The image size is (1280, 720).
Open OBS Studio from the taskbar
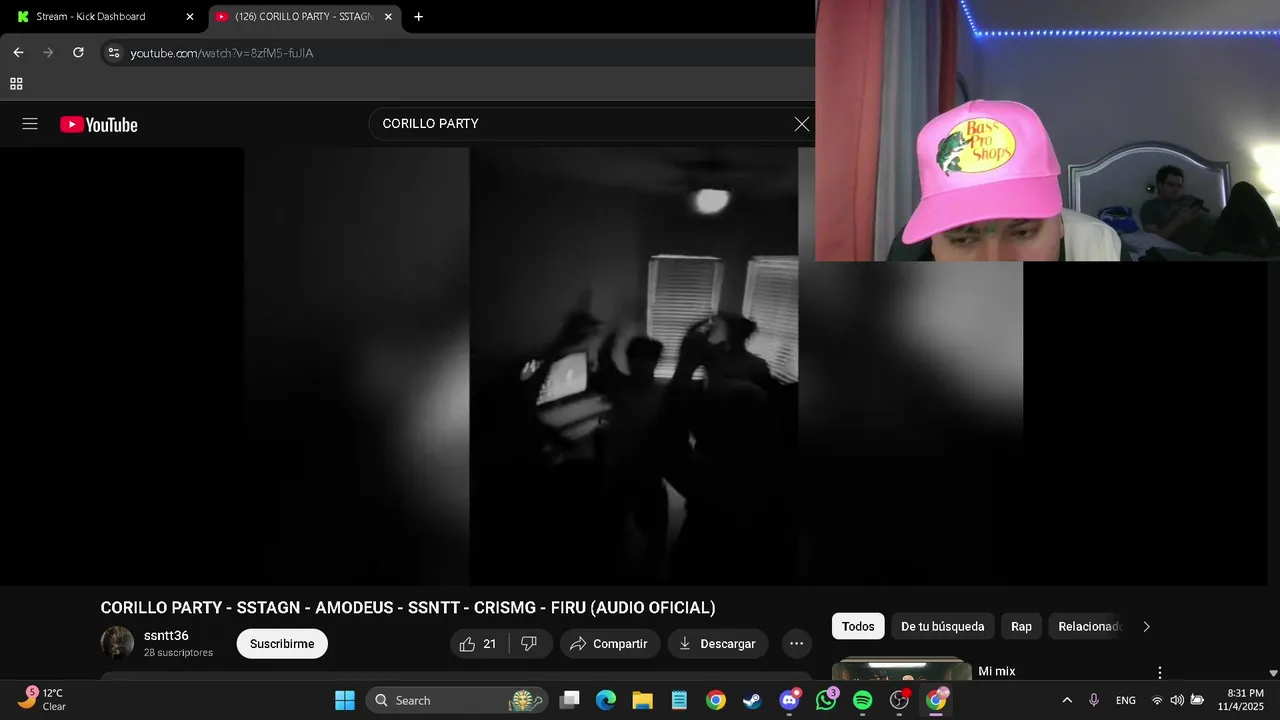(x=899, y=700)
